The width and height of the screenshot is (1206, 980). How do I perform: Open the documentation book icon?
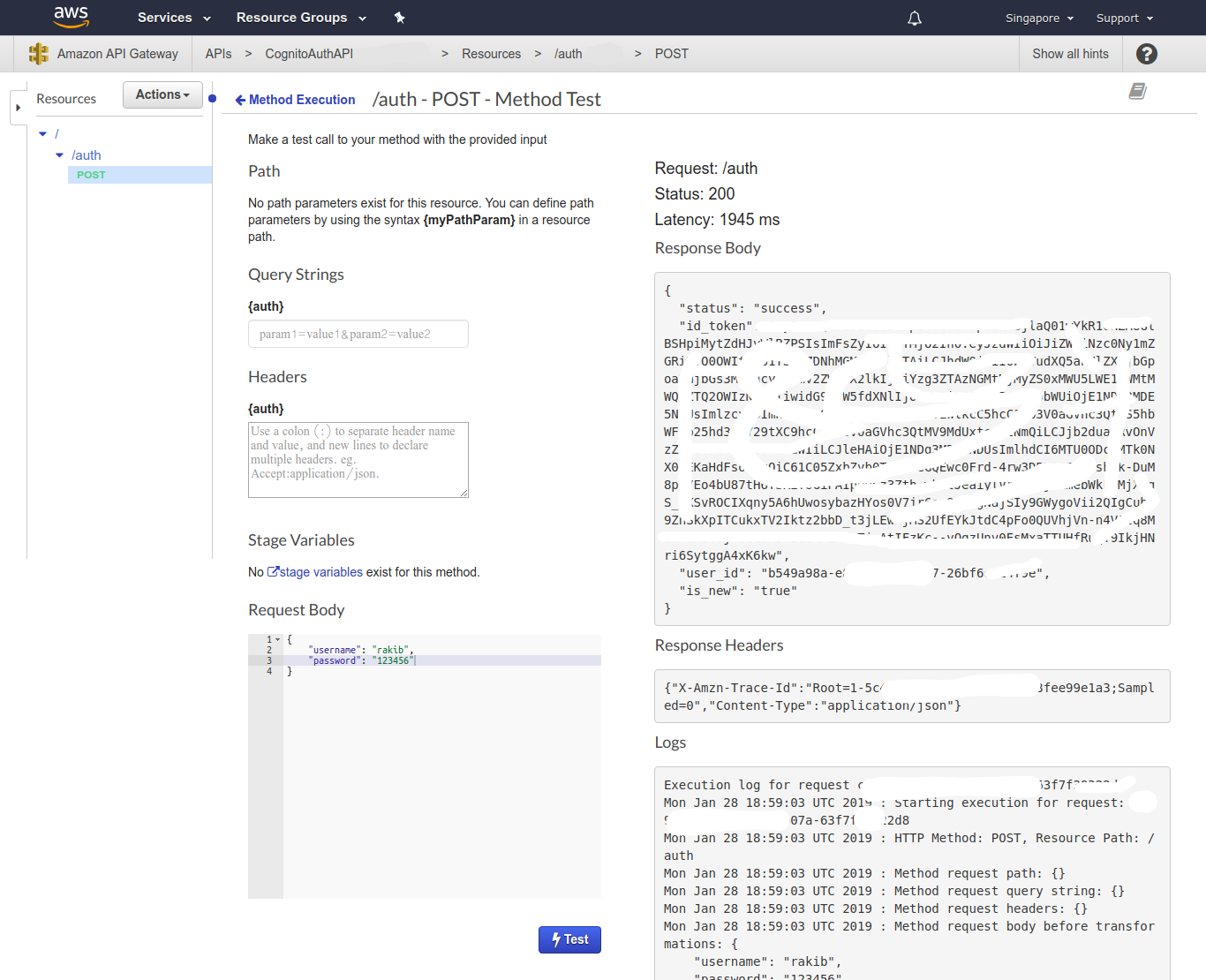tap(1138, 91)
